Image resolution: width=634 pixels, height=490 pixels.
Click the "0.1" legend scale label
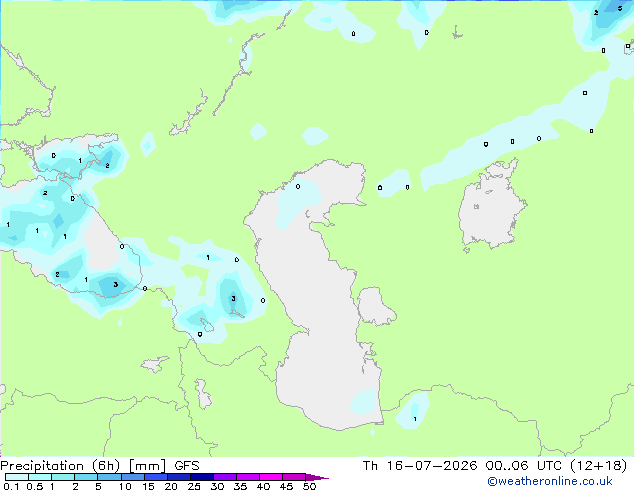(11, 486)
